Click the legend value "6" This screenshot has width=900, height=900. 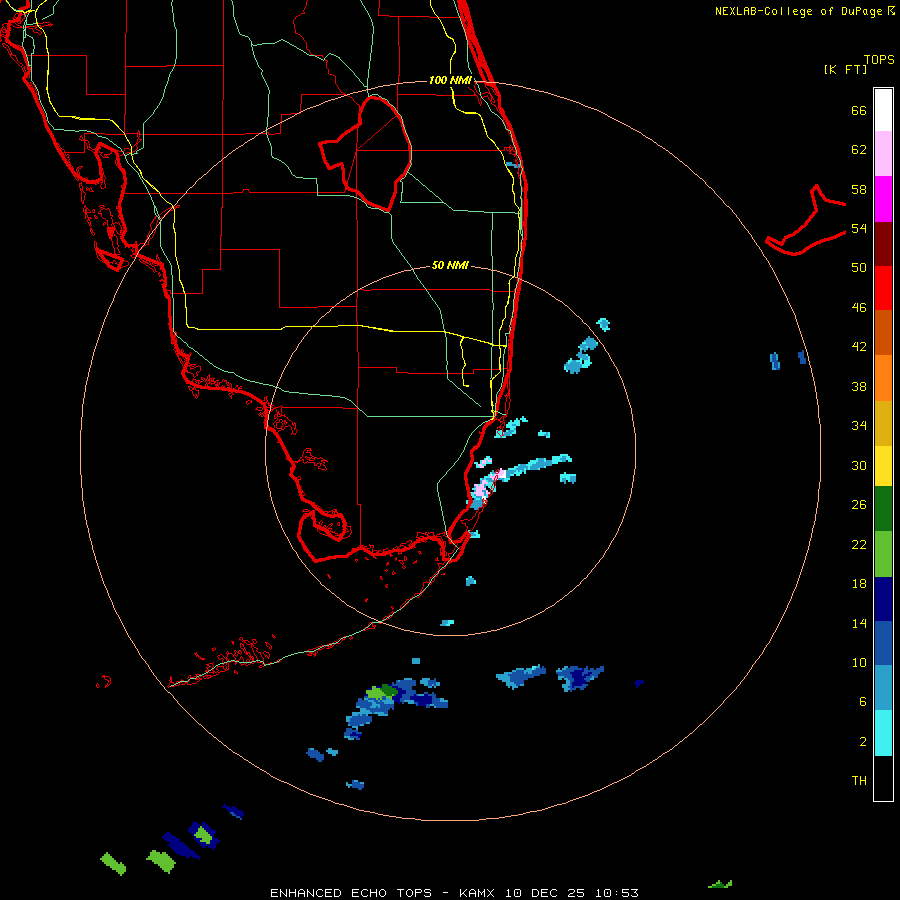863,702
